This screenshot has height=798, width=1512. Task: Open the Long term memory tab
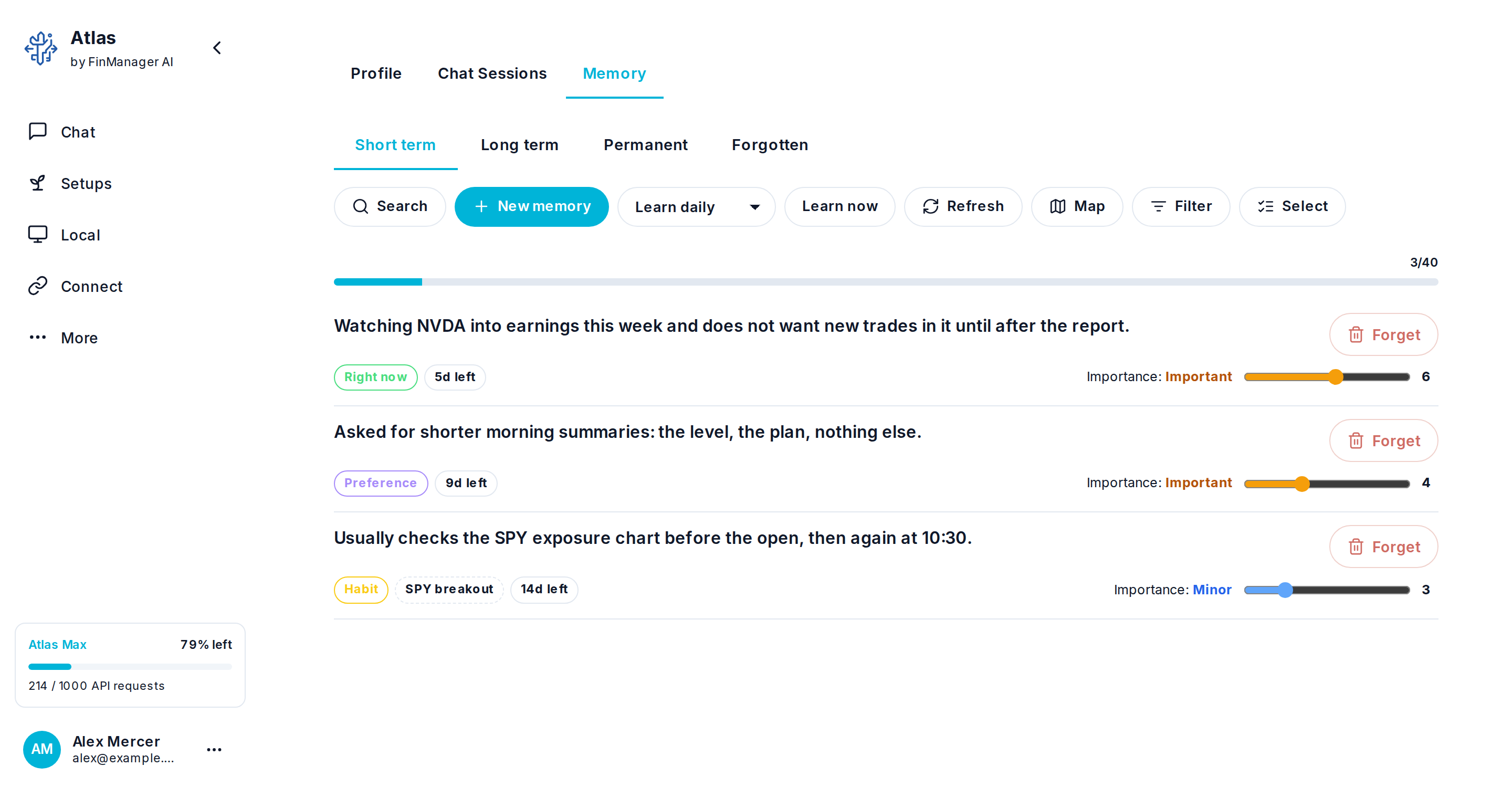pos(519,145)
